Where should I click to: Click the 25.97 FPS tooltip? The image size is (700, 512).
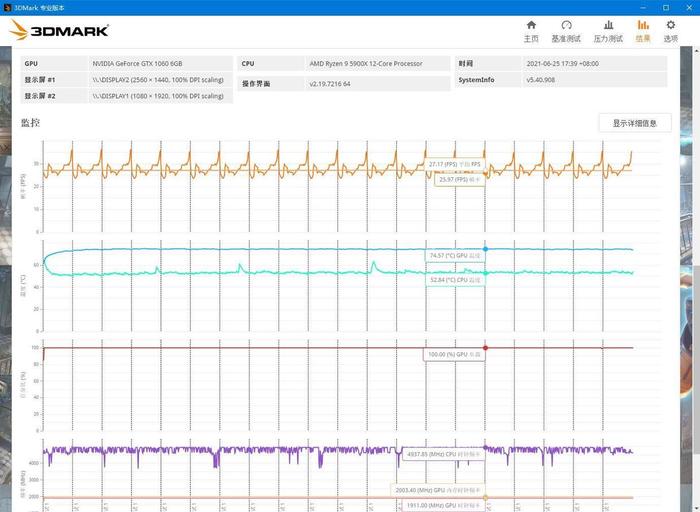tap(459, 179)
